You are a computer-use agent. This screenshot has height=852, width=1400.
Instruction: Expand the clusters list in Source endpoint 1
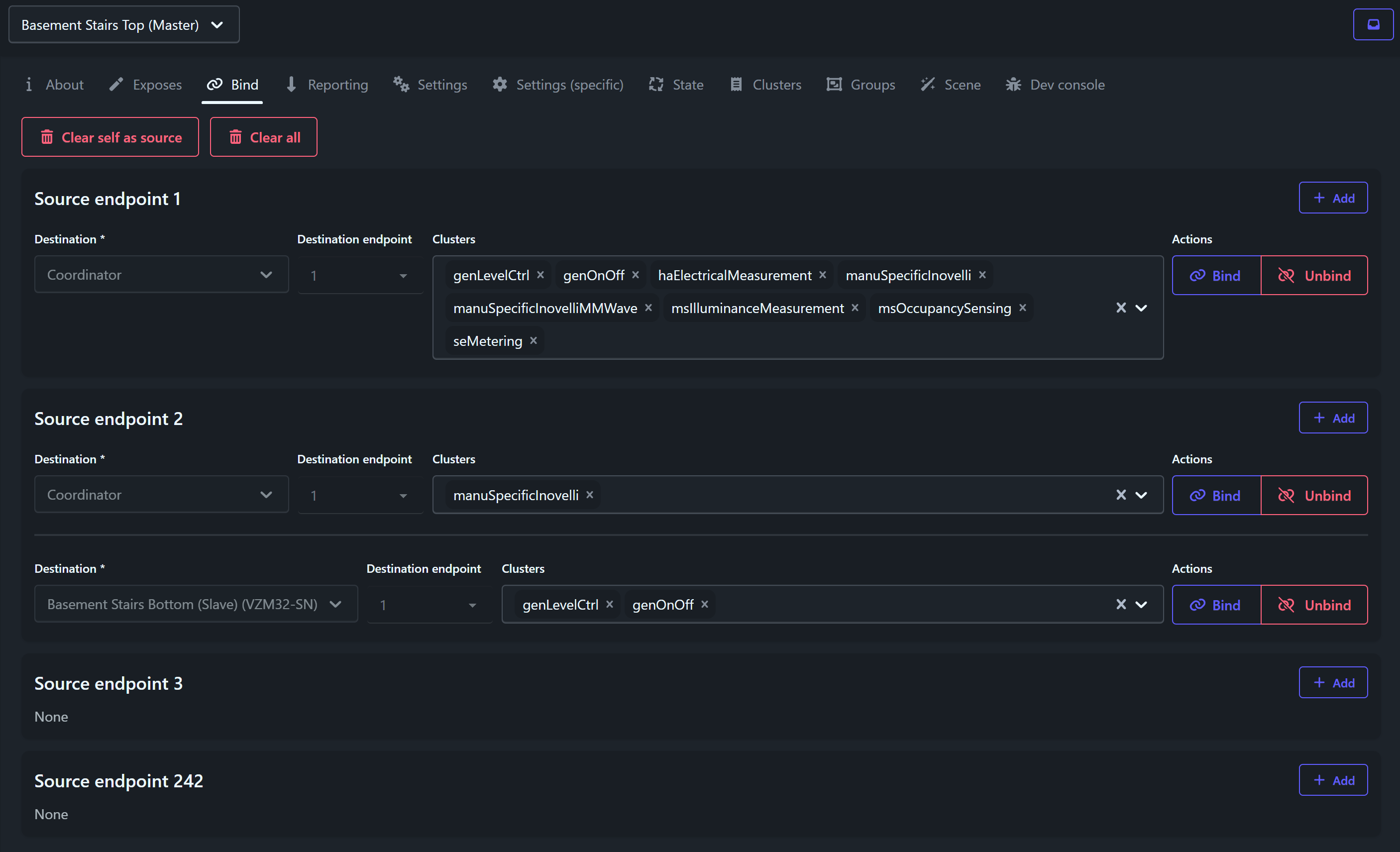[1141, 308]
